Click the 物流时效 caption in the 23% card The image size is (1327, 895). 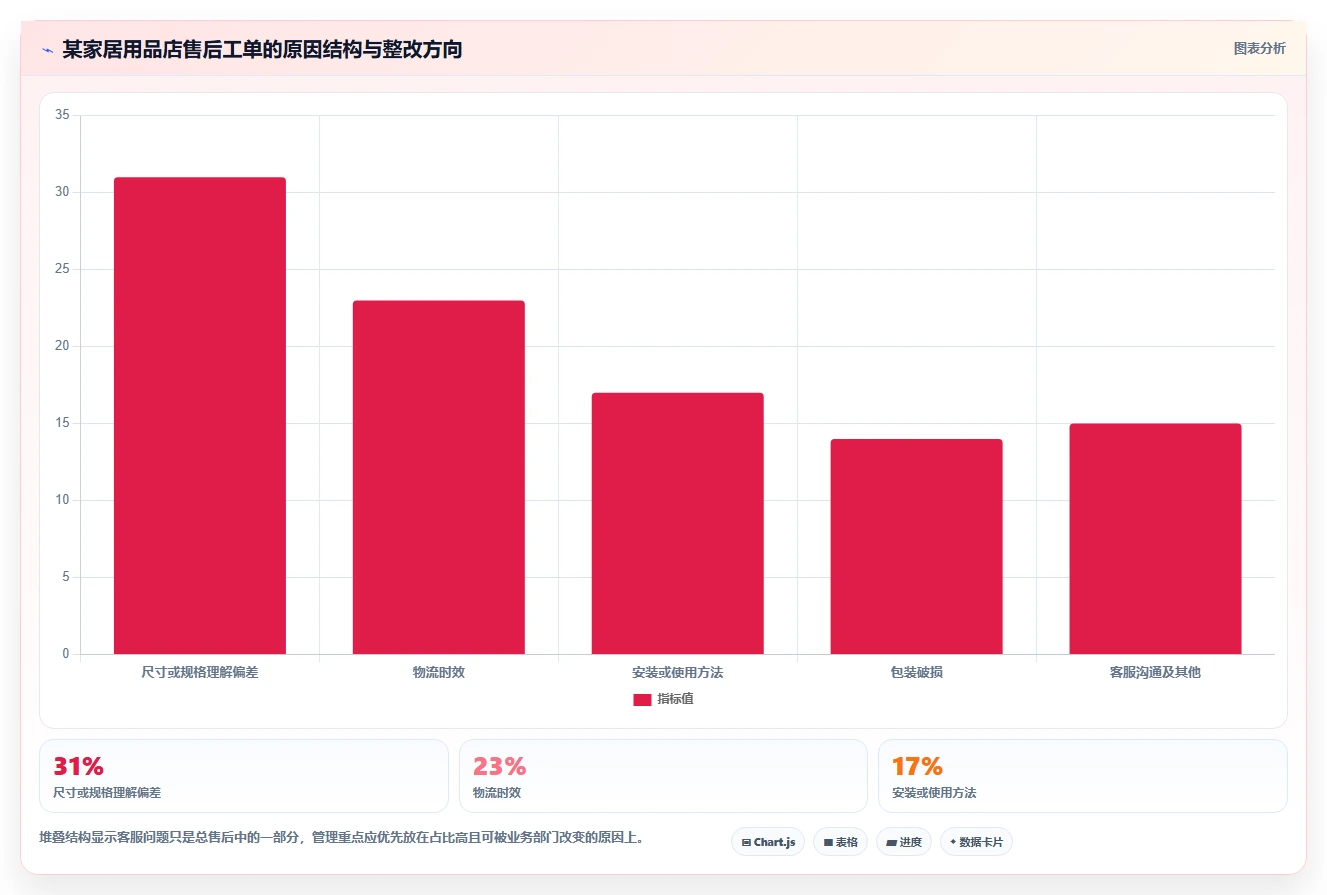pyautogui.click(x=497, y=792)
